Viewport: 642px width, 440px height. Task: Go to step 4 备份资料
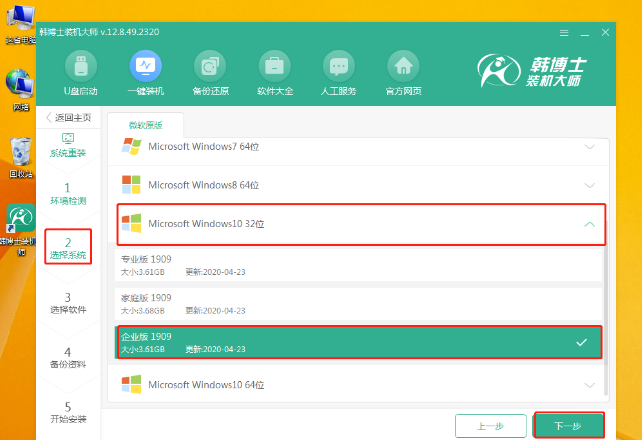coord(68,358)
